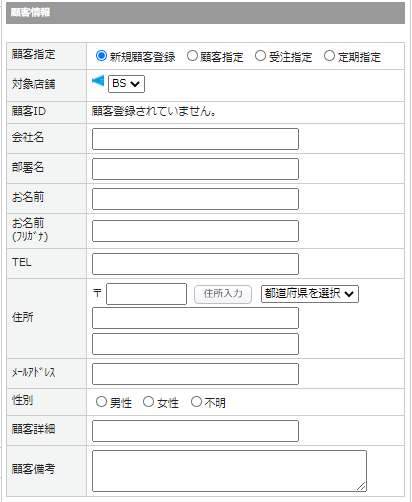Viewport: 412px width, 502px height.
Task: Open the BS store dropdown
Action: (126, 84)
